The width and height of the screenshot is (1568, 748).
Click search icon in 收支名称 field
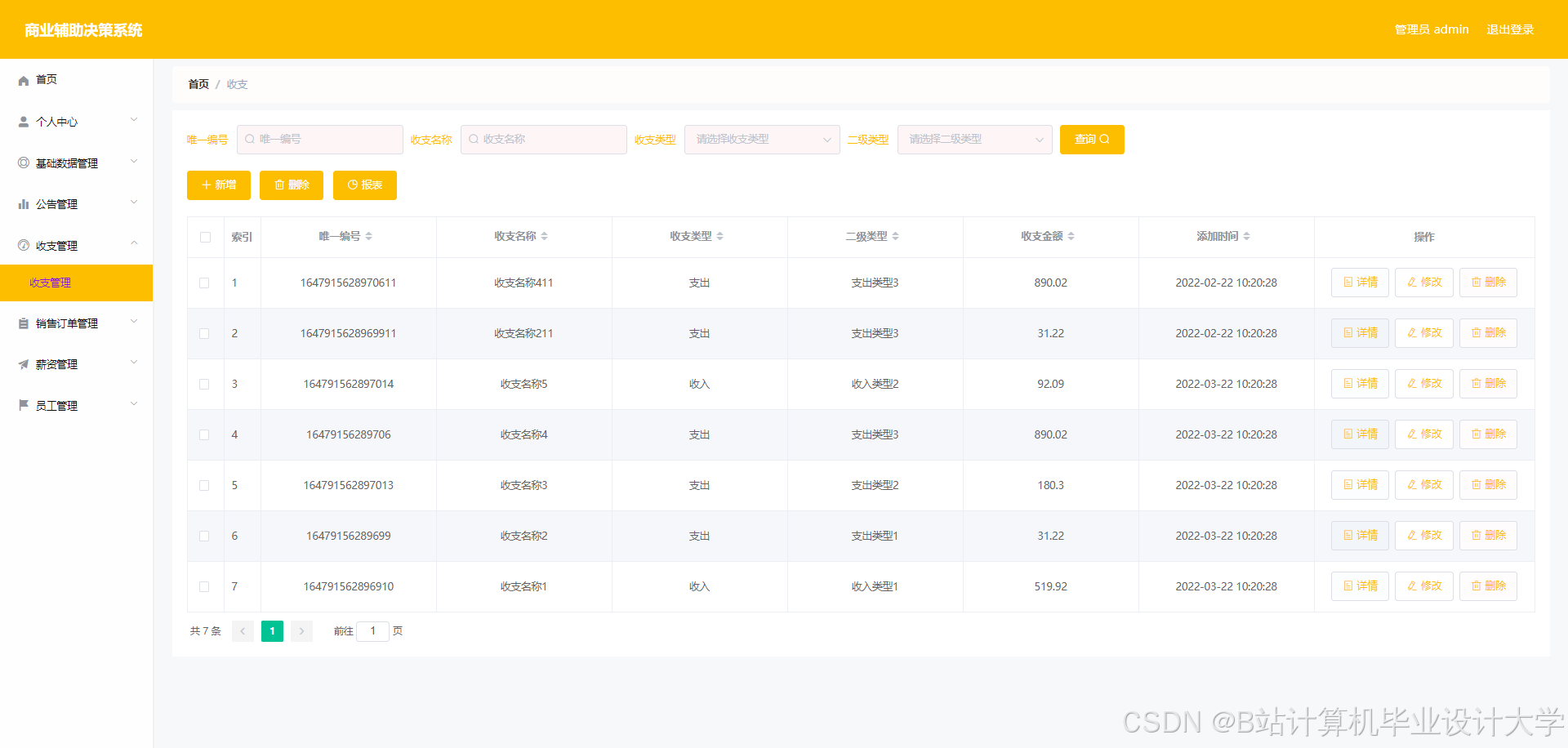tap(474, 139)
